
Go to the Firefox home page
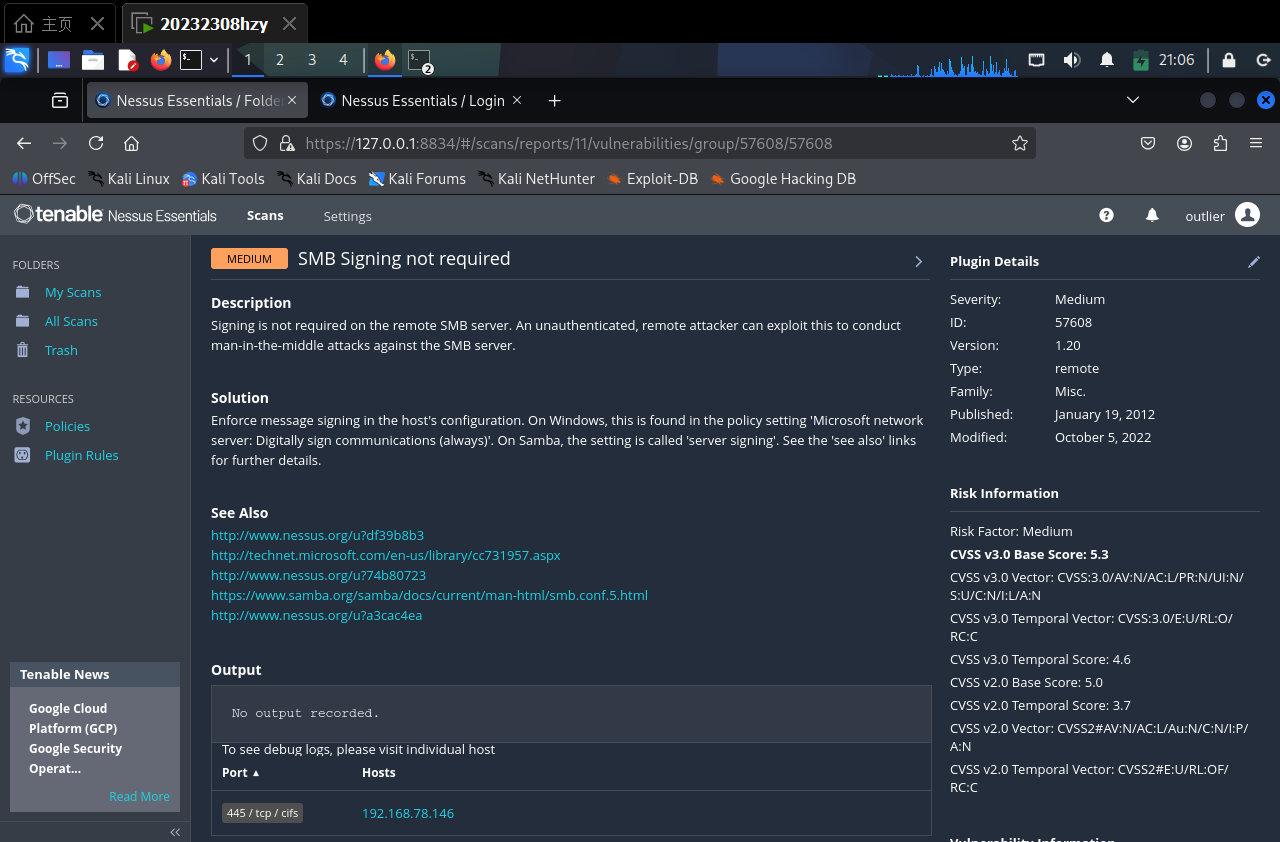[131, 143]
